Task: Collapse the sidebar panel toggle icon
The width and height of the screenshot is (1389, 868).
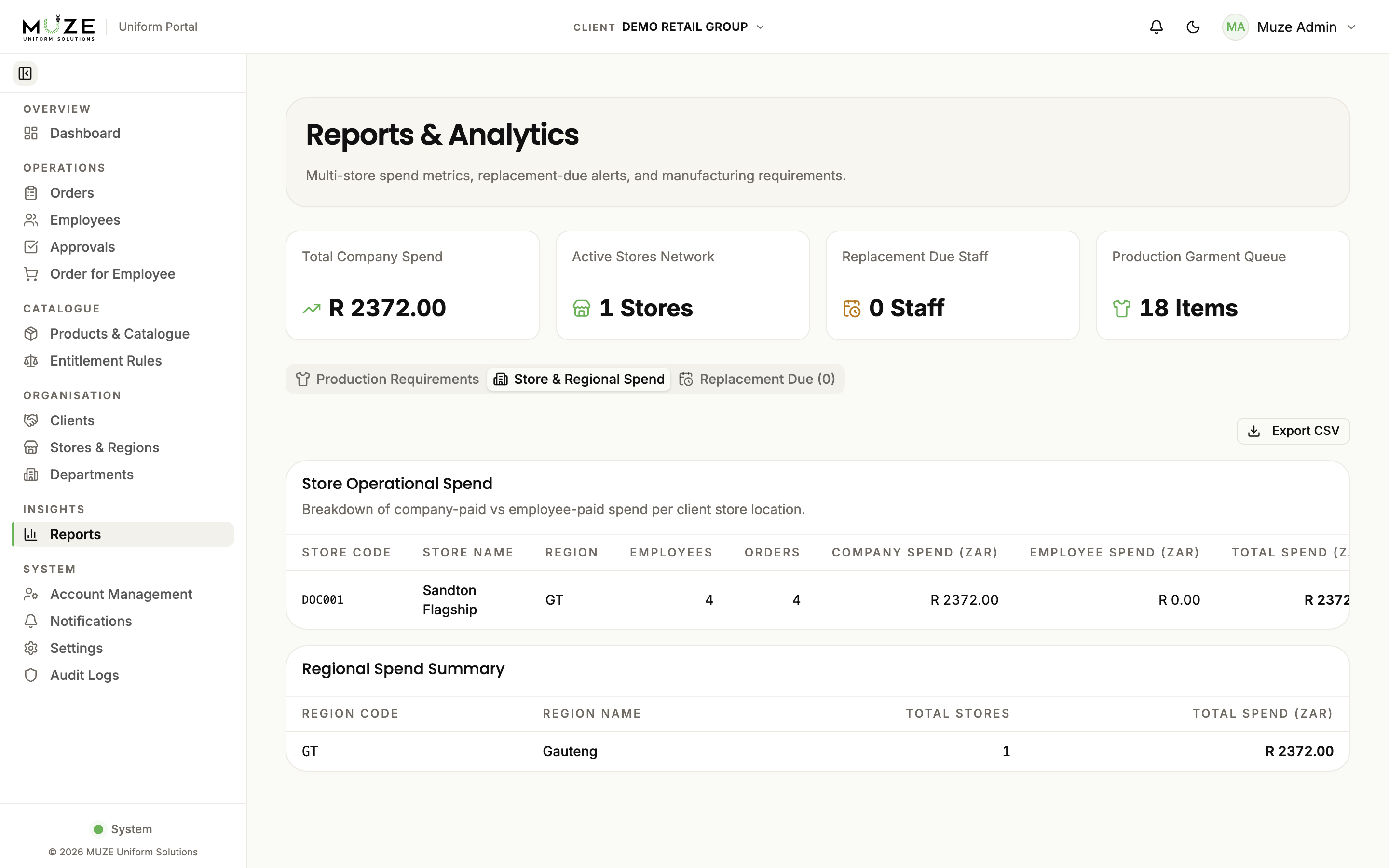Action: click(25, 73)
